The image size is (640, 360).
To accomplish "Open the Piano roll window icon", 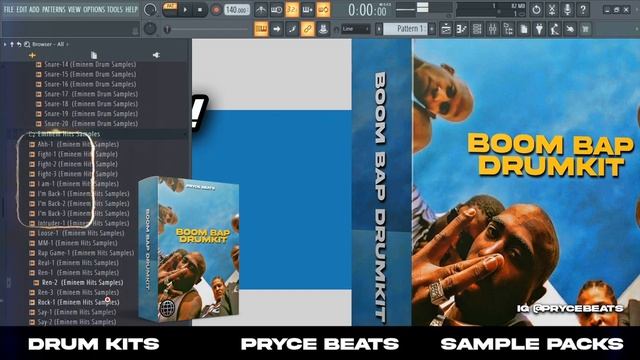I will point(462,29).
